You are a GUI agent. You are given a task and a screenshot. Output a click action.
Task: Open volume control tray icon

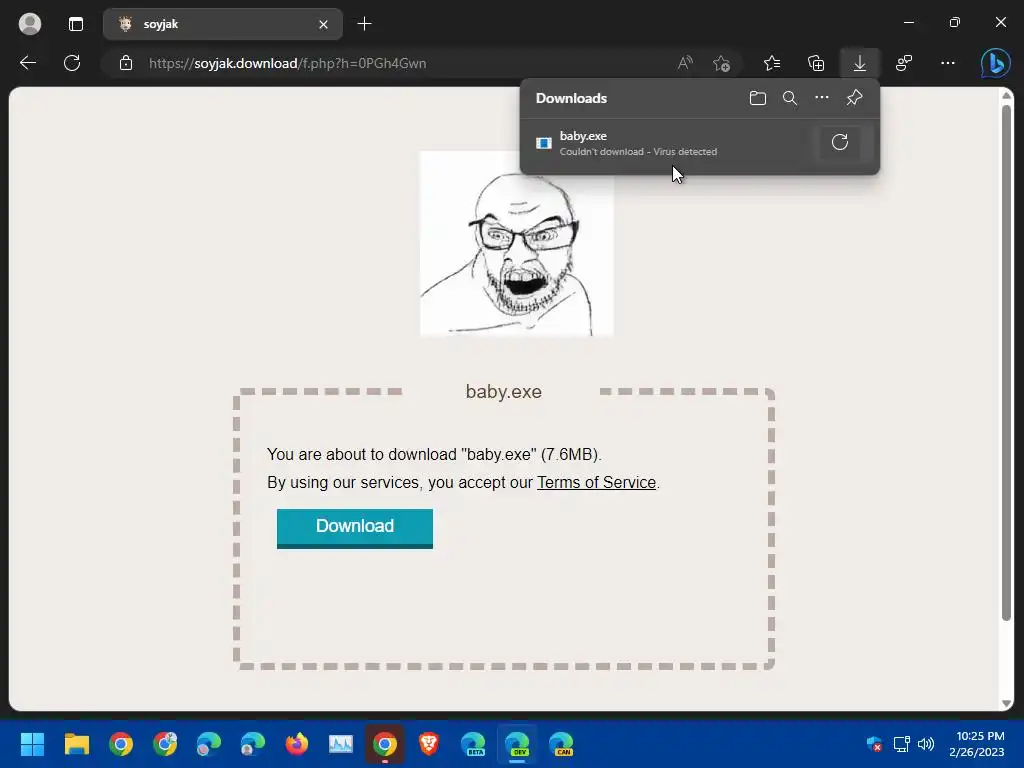click(x=926, y=744)
